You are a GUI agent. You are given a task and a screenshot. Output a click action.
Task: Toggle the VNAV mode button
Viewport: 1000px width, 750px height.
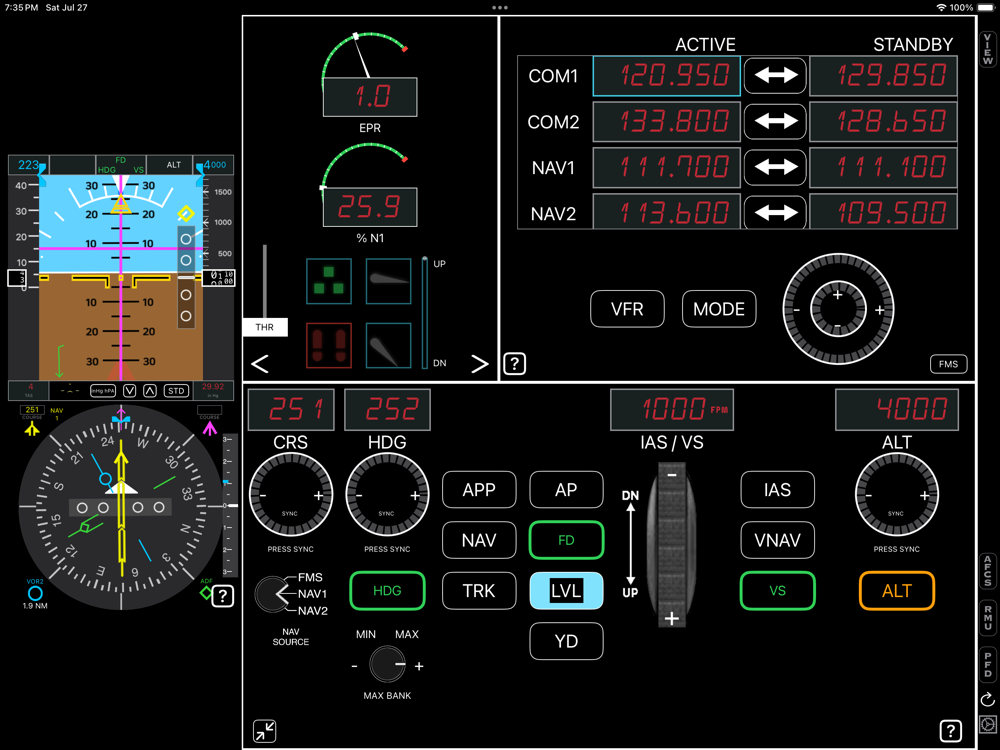(777, 540)
